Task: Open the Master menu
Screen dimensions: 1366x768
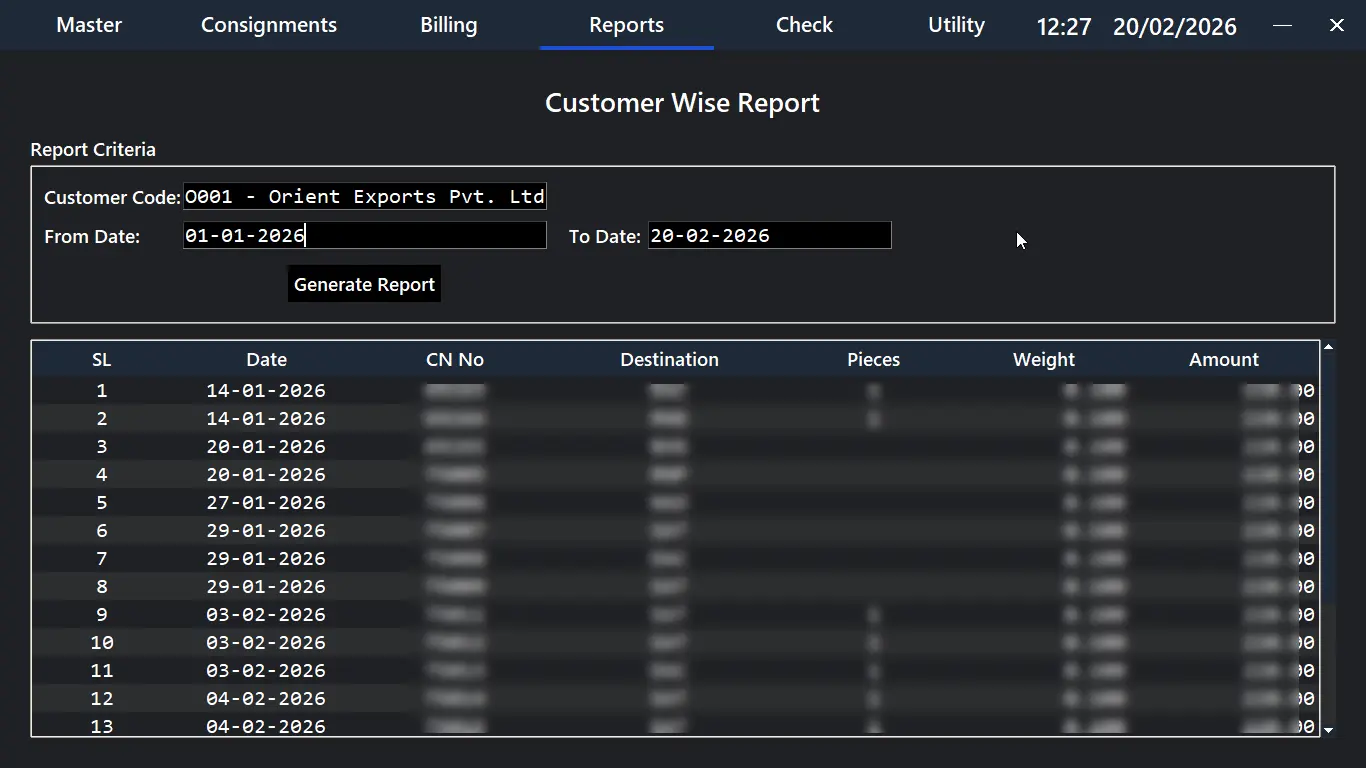Action: (x=89, y=25)
